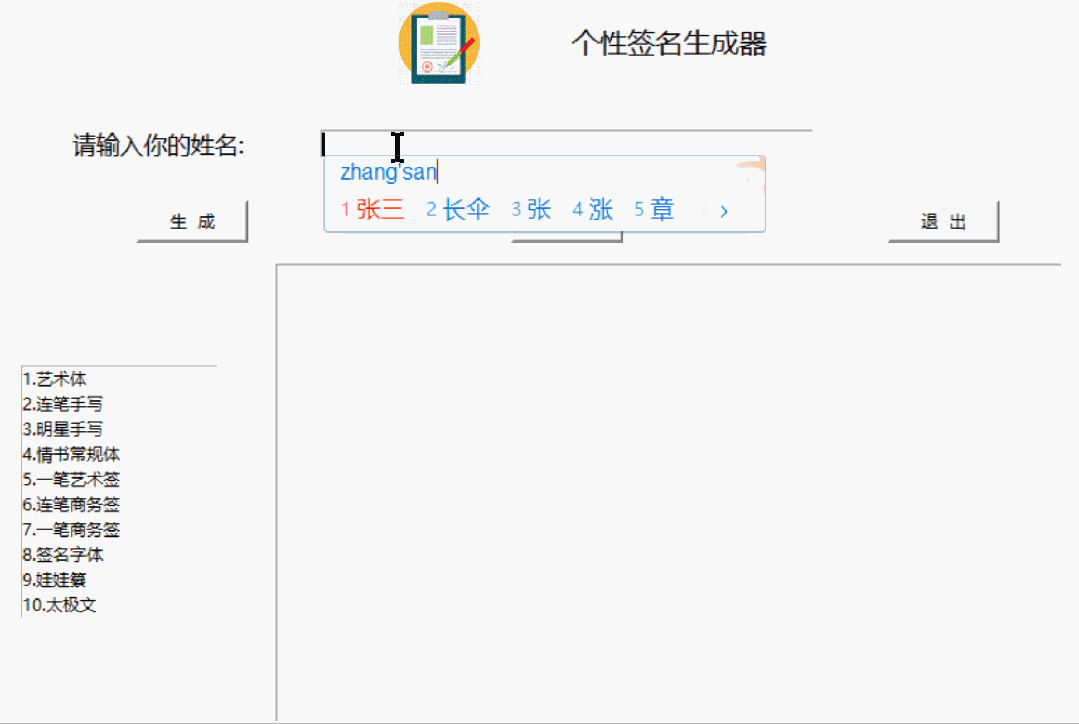The width and height of the screenshot is (1079, 724).
Task: Click the signature generator clipboard logo icon
Action: click(438, 44)
